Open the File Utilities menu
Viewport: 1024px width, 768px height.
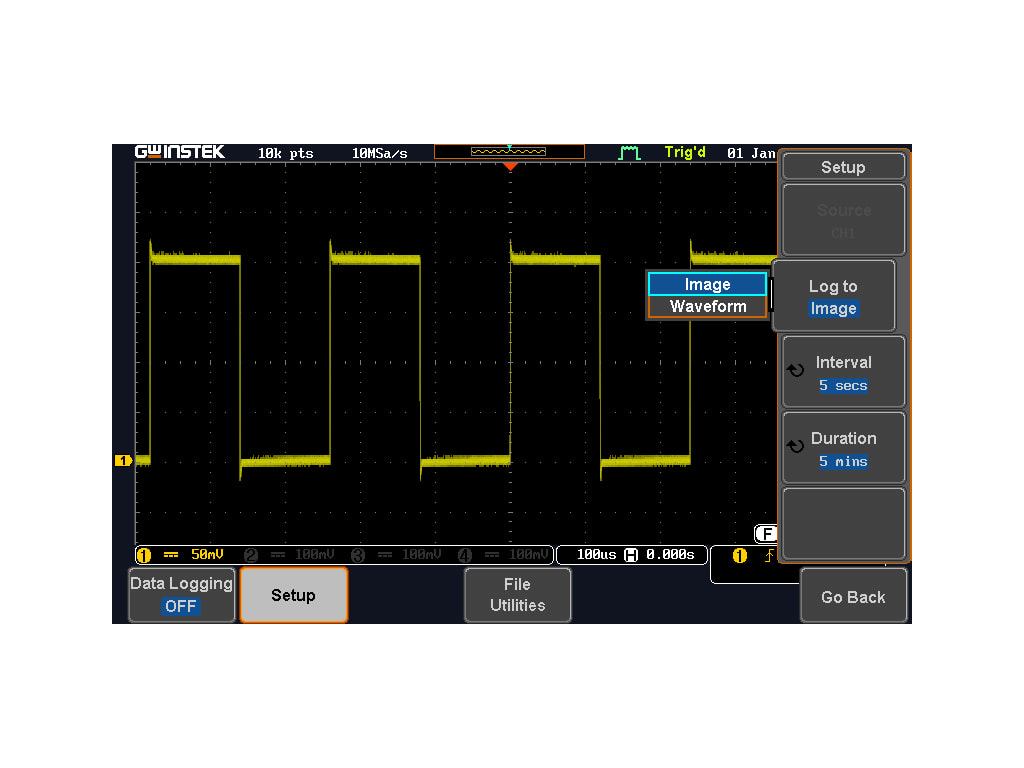click(x=517, y=595)
